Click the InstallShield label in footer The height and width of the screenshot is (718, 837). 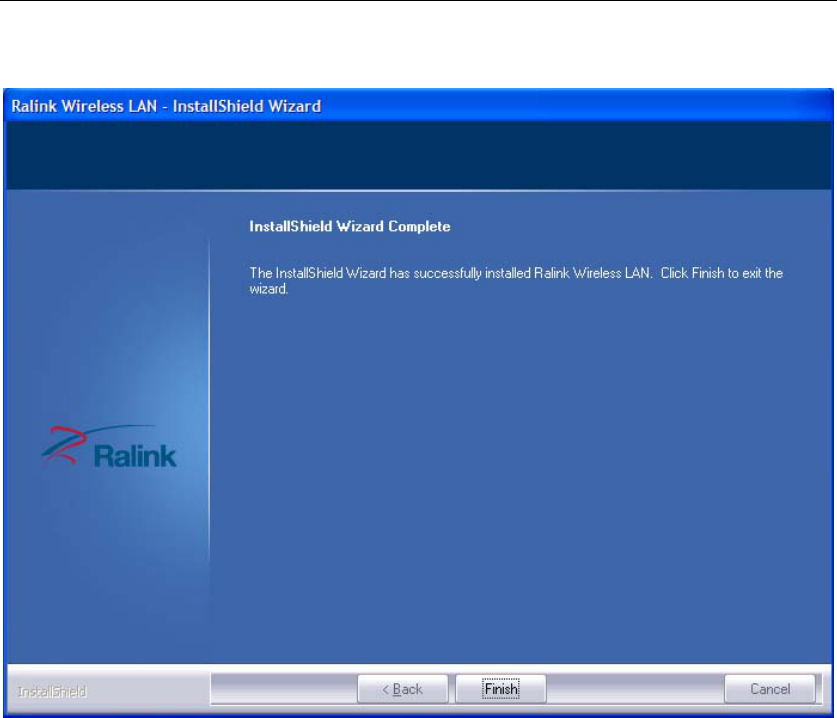(52, 692)
